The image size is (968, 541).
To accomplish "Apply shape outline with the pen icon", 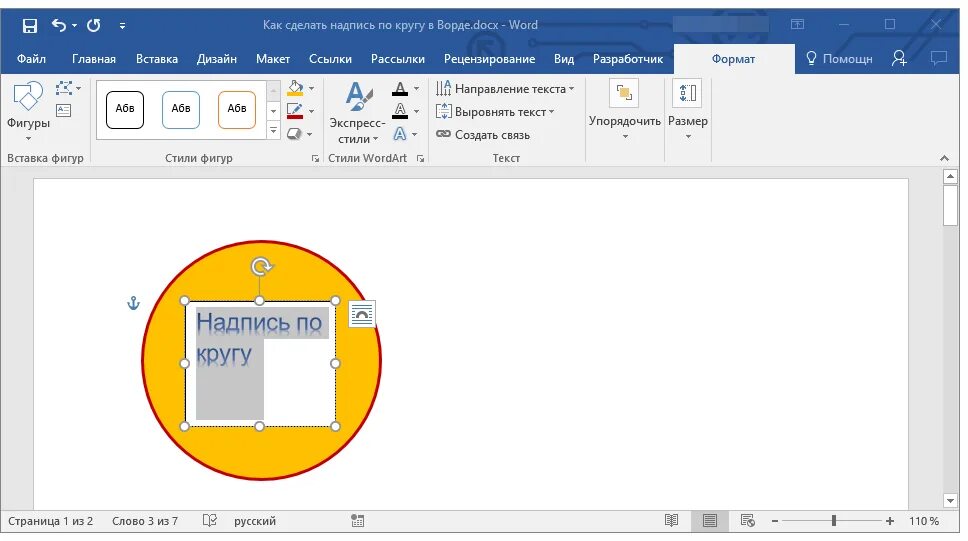I will [295, 111].
